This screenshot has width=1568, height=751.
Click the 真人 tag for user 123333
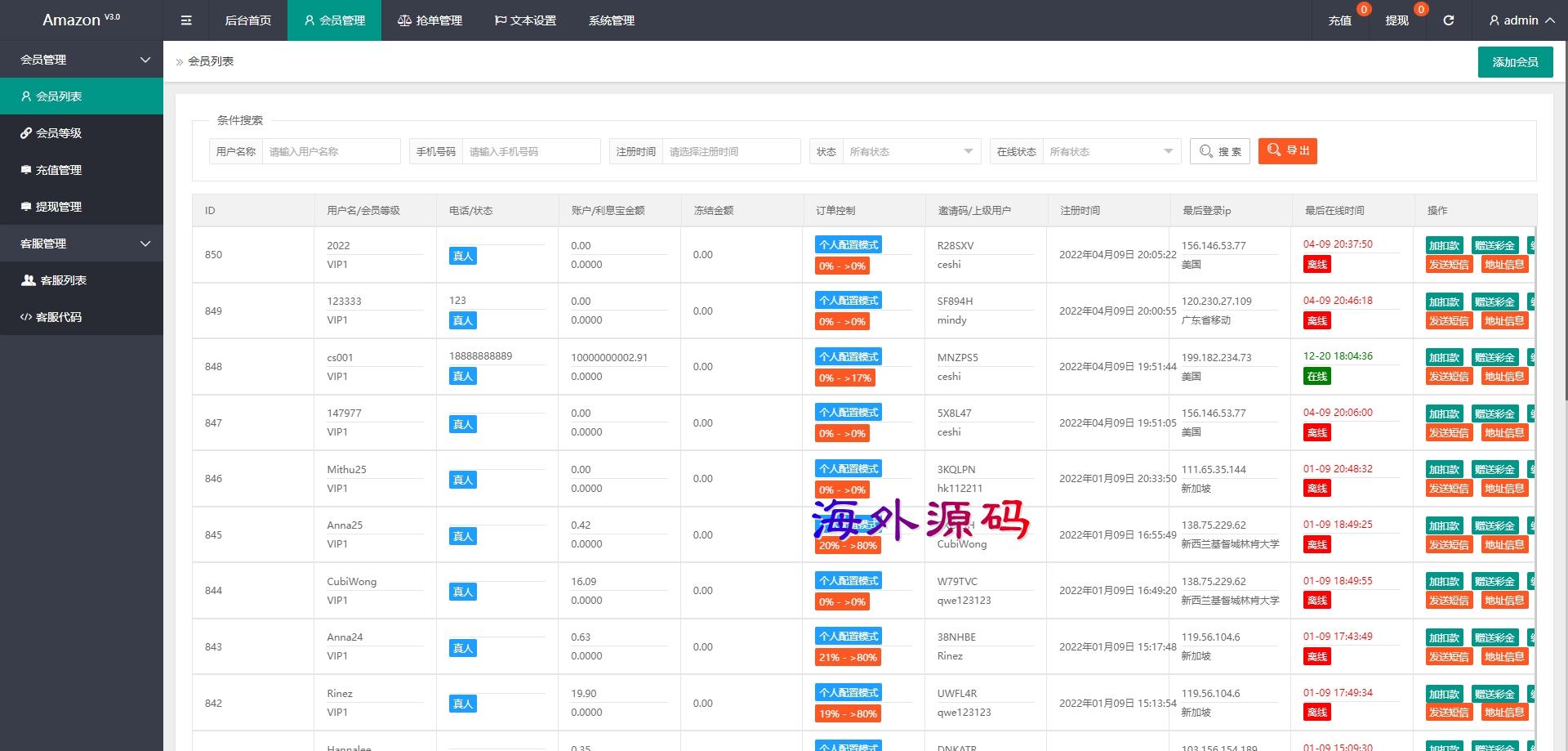click(x=462, y=320)
